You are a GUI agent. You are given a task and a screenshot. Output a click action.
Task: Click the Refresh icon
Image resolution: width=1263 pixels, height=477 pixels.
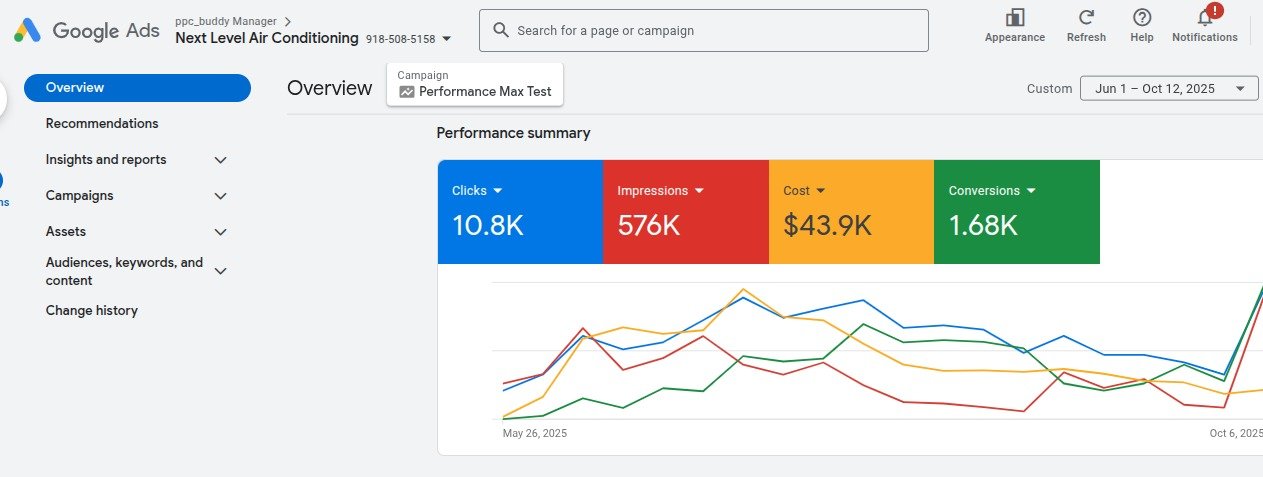1086,17
